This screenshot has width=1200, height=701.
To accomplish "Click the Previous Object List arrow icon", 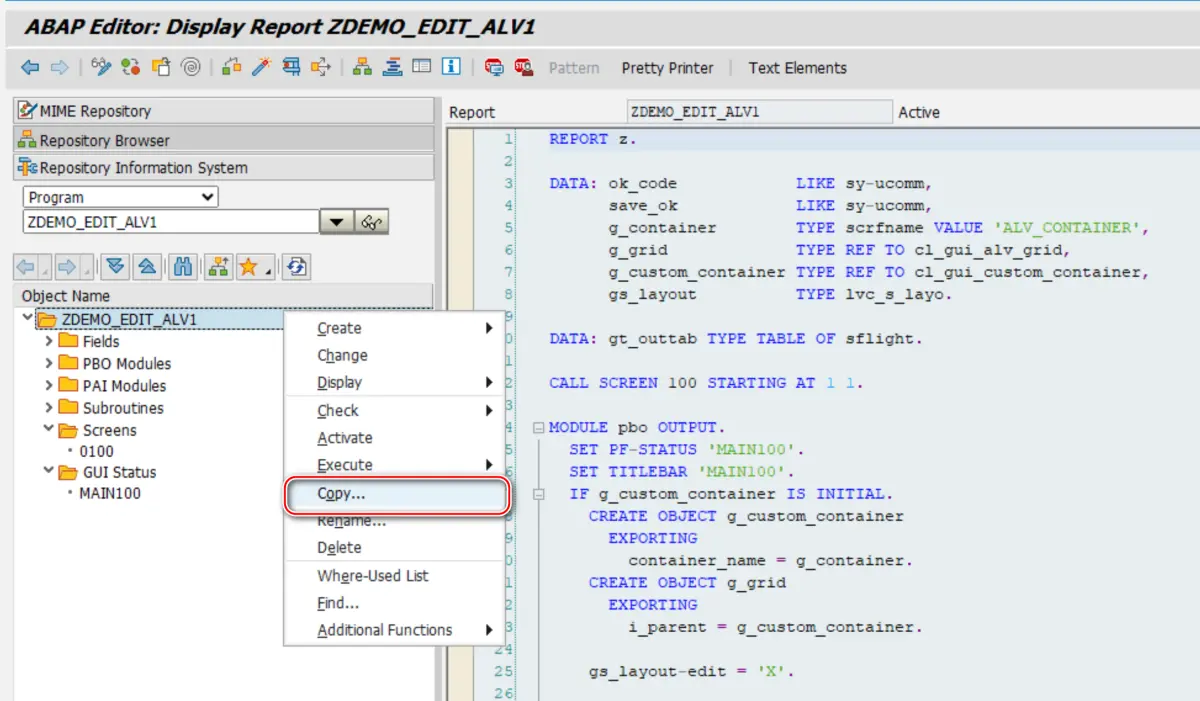I will point(25,267).
